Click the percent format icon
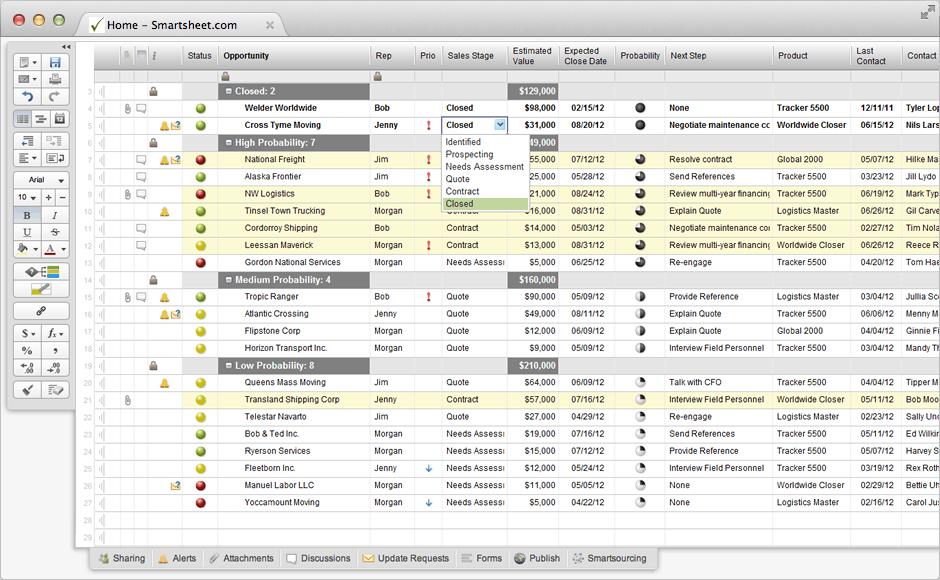The image size is (940, 580). tap(26, 350)
